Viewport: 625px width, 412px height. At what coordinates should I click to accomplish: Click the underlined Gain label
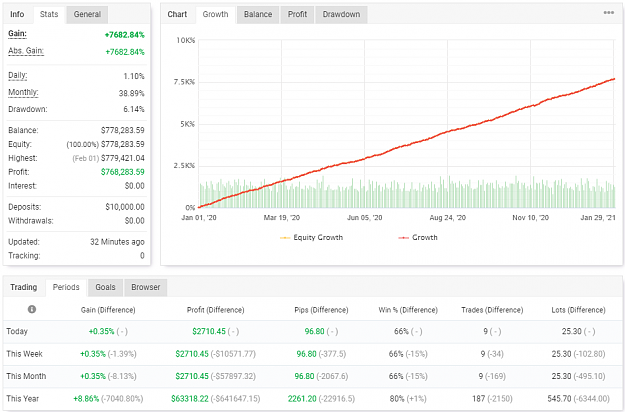(17, 33)
